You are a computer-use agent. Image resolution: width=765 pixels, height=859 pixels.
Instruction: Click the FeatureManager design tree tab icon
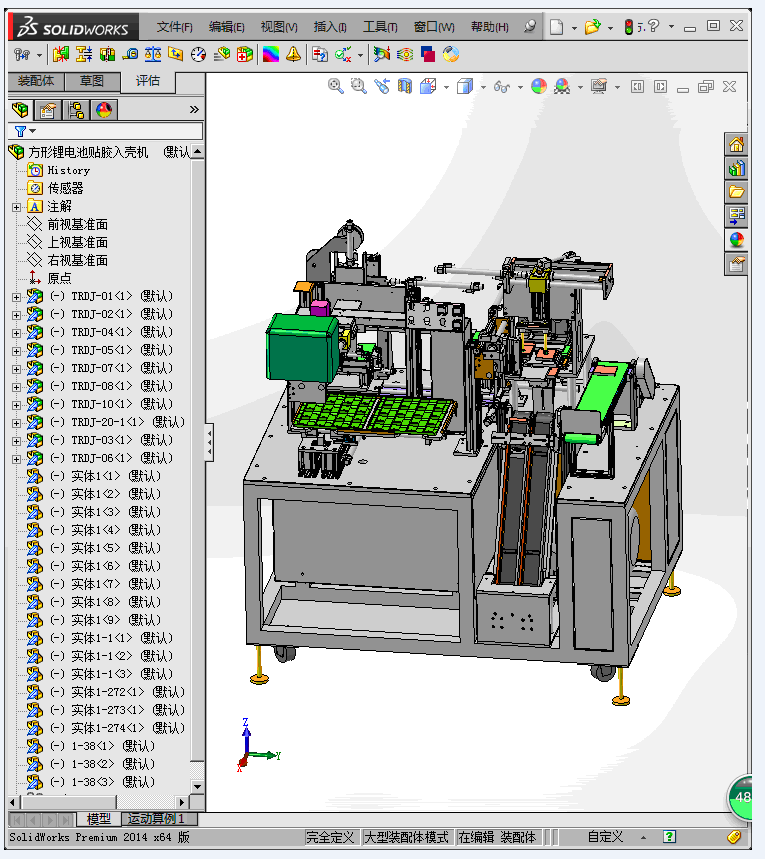tap(20, 110)
